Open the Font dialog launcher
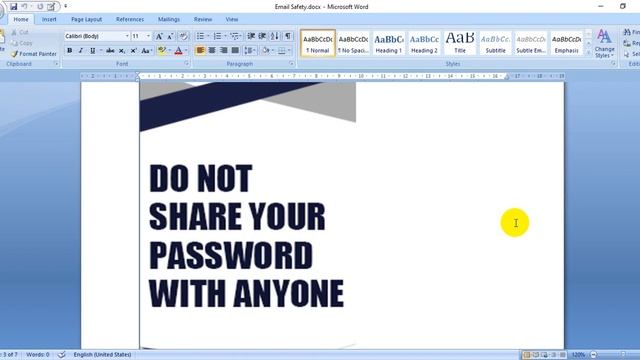The width and height of the screenshot is (640, 360). click(x=187, y=64)
